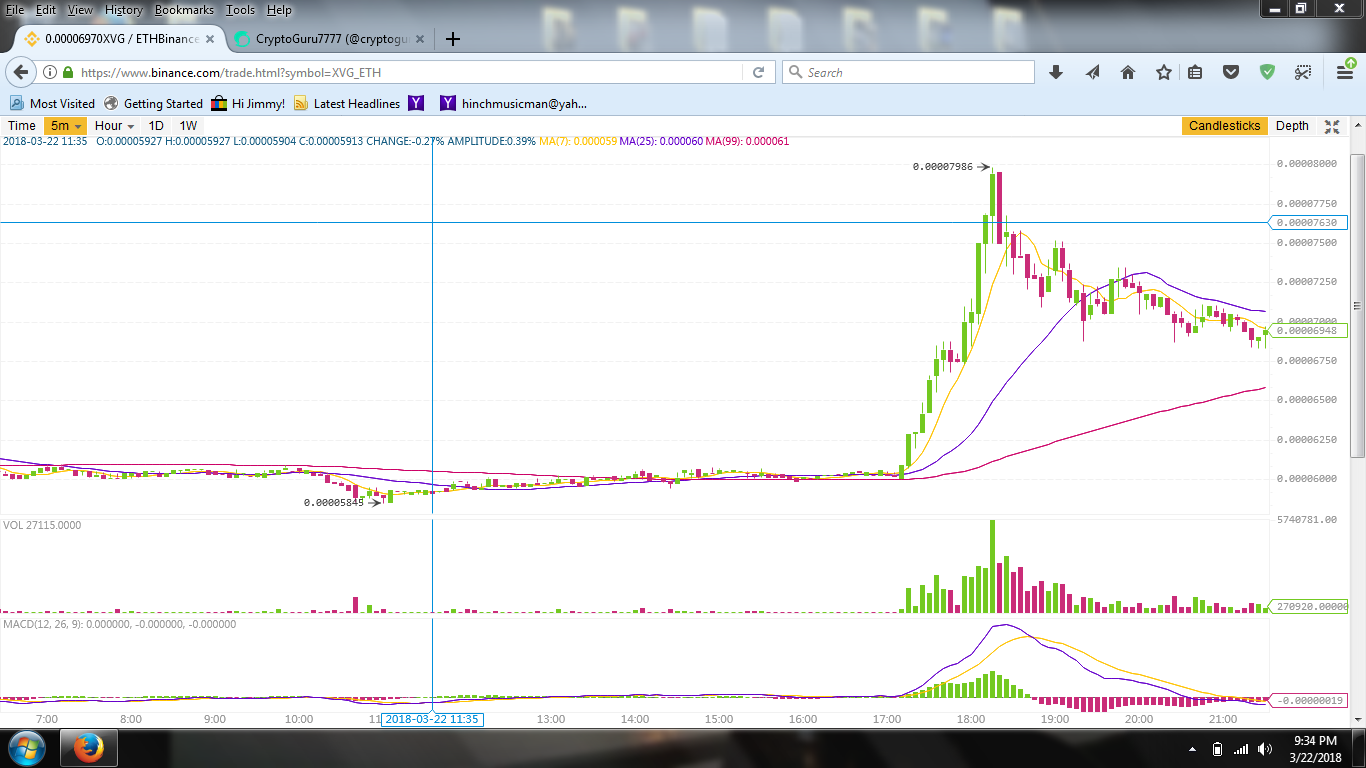Expand the Hour interval dropdown
This screenshot has width=1366, height=768.
115,126
